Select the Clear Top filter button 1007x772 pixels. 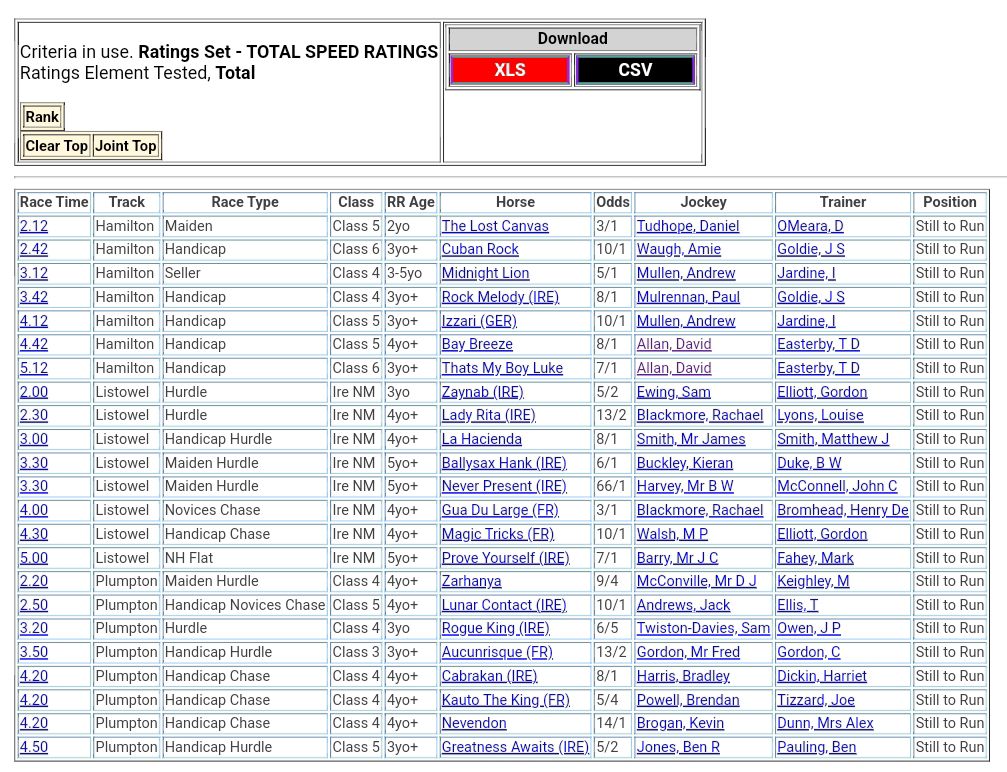[x=56, y=146]
